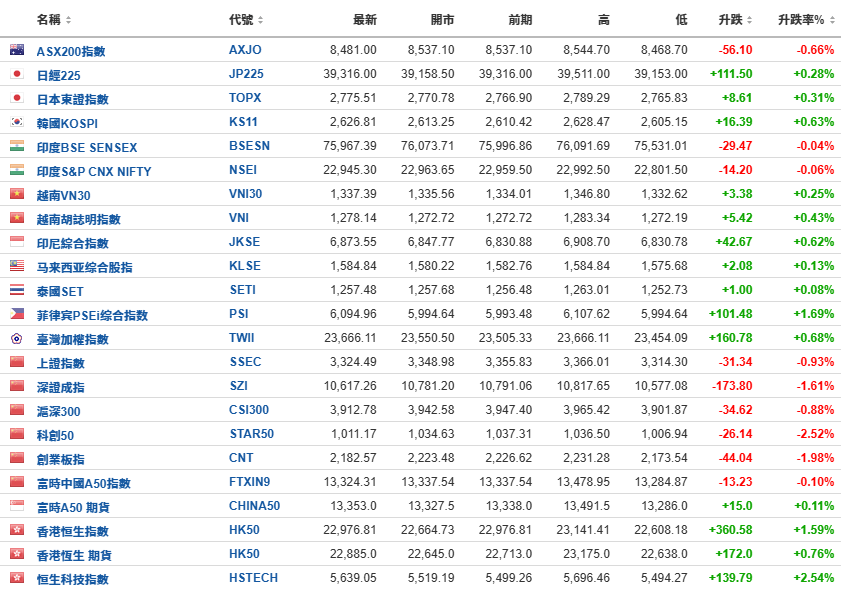Click ticker code SSEC
Screen dimensions: 841x593
click(x=246, y=362)
